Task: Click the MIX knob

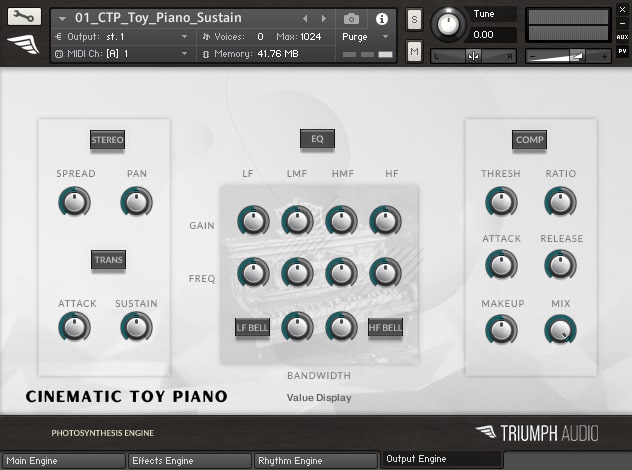Action: coord(561,330)
